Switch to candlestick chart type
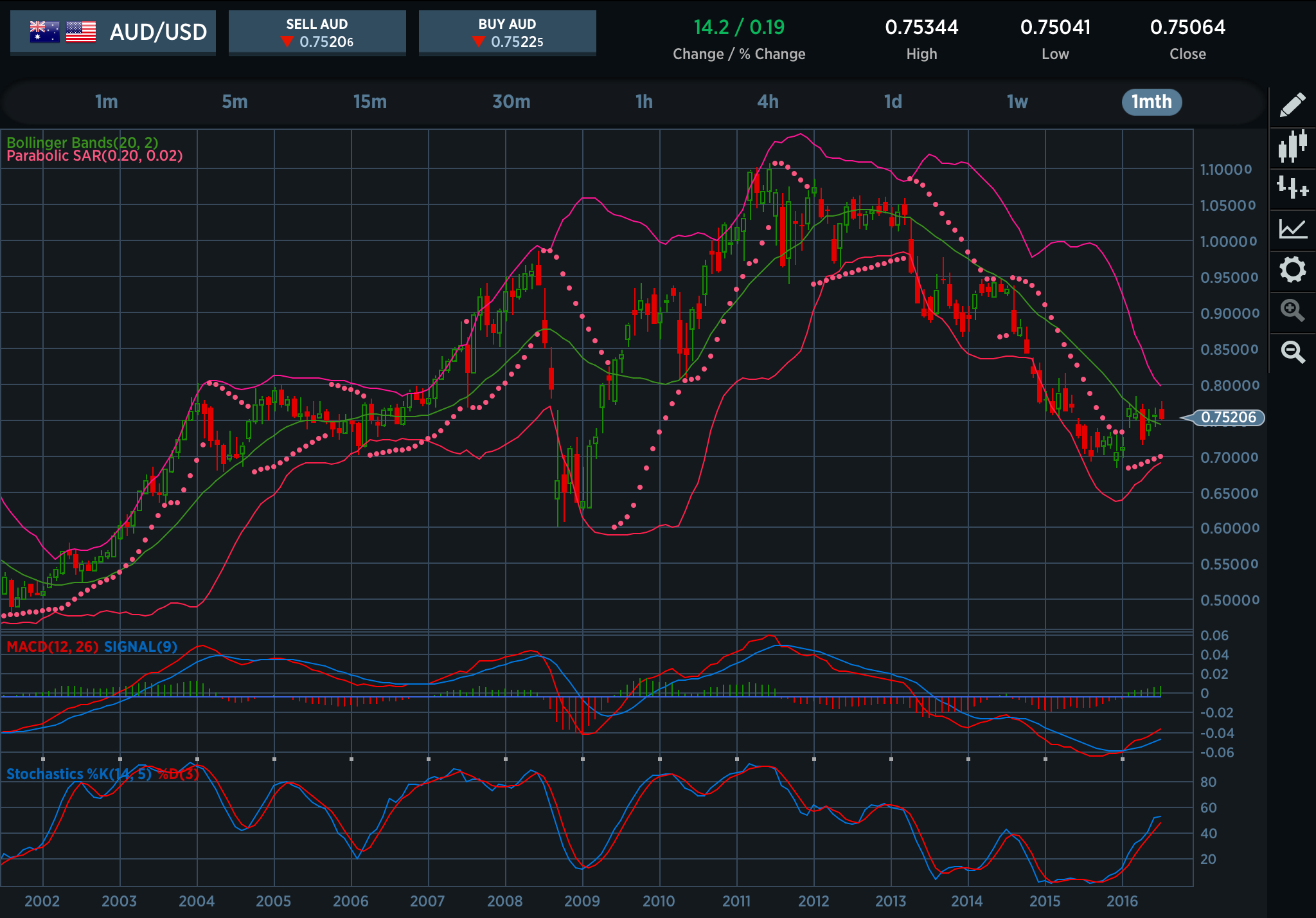Viewport: 1316px width, 918px height. click(x=1292, y=146)
